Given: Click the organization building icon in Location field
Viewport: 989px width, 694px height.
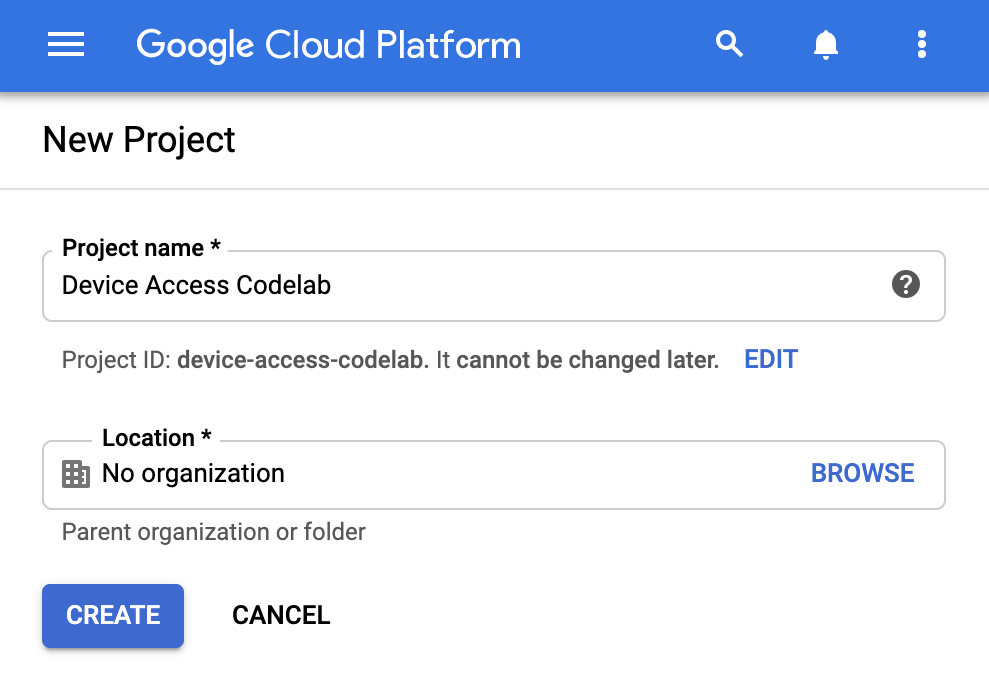Looking at the screenshot, I should [x=75, y=474].
